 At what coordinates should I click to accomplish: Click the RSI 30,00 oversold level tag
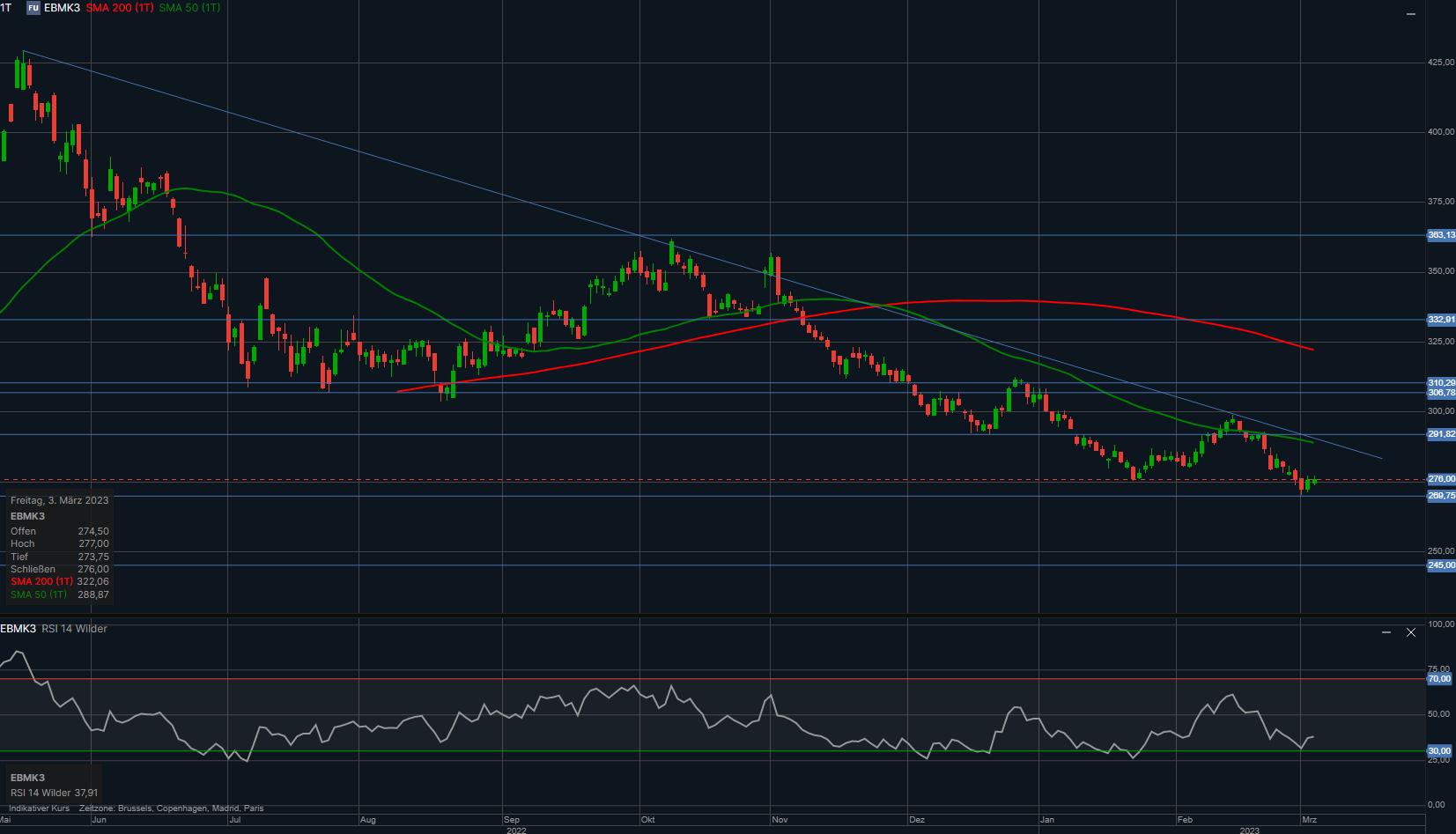point(1439,751)
